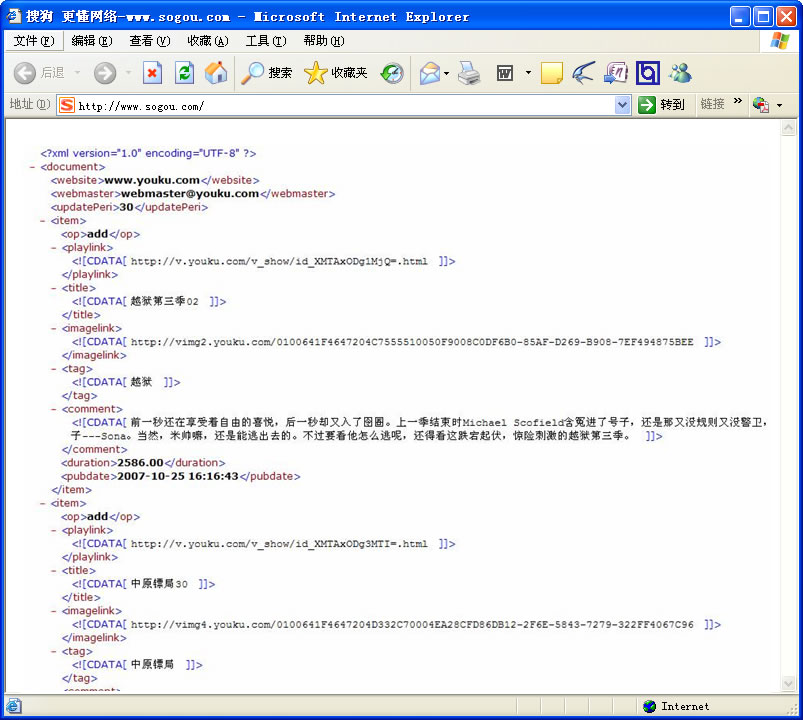Collapse the first item XML node
The height and width of the screenshot is (720, 803).
tap(44, 221)
